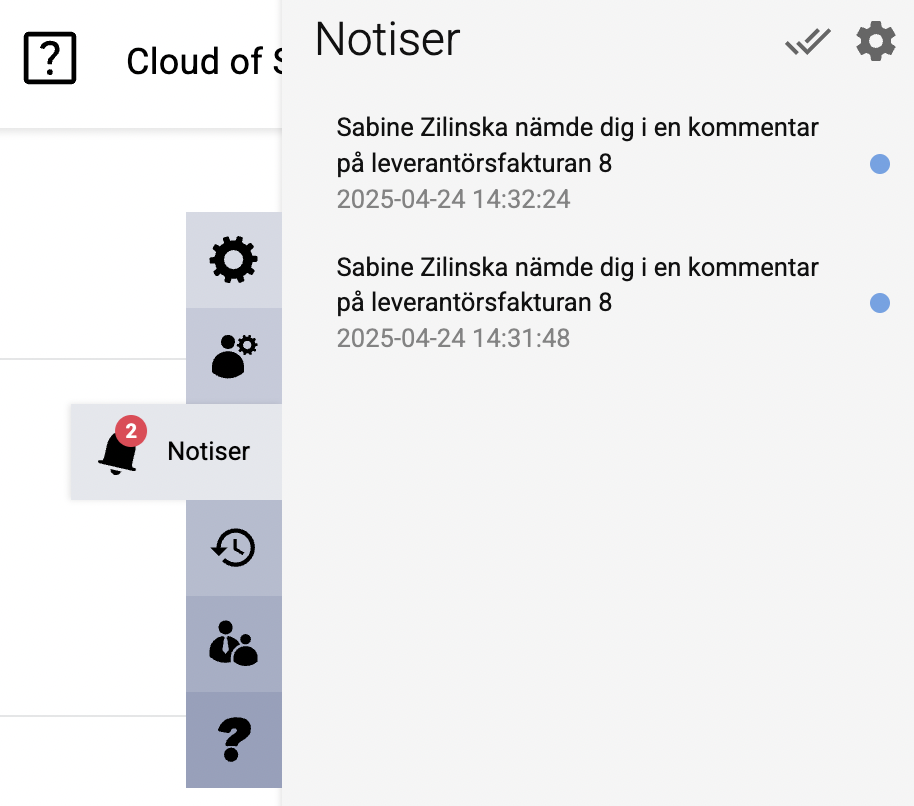Click the app logo in top left corner
This screenshot has width=914, height=806.
[x=50, y=57]
